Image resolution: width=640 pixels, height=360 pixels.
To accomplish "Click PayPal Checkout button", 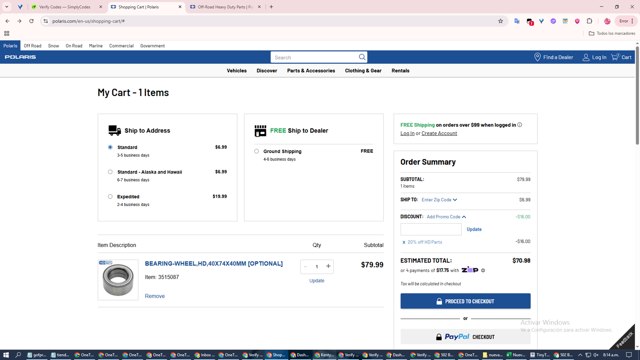I will click(465, 337).
